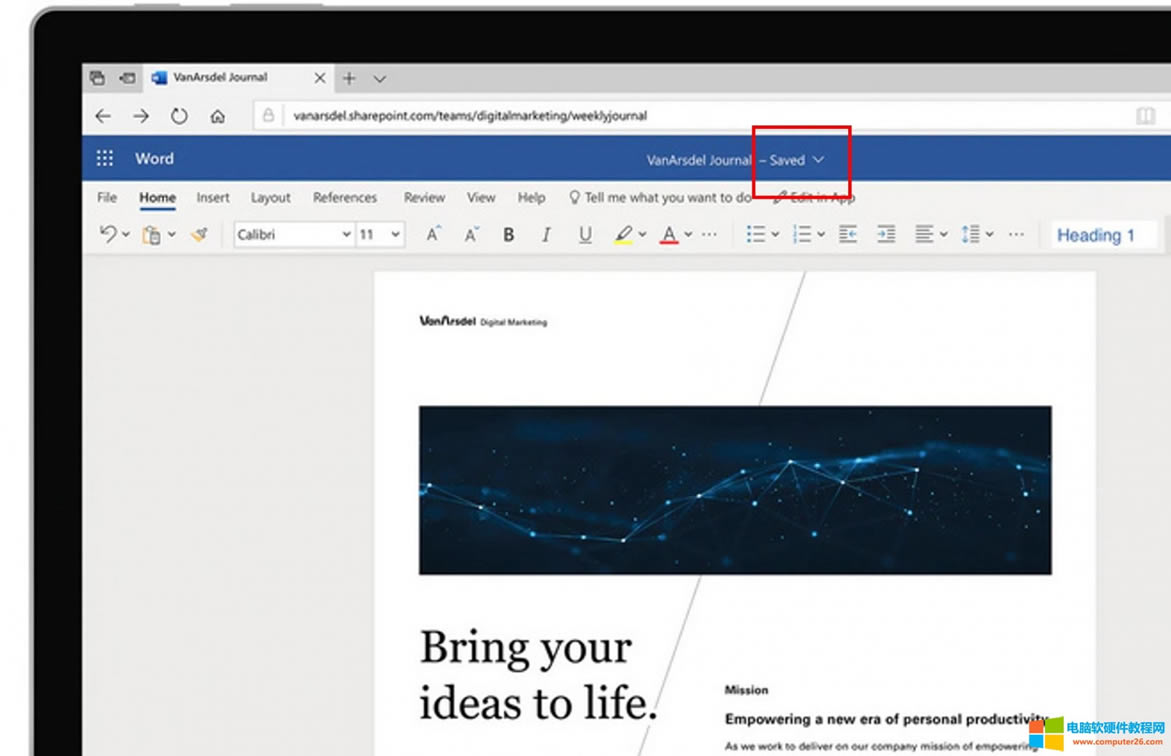The height and width of the screenshot is (756, 1171).
Task: Click the Grow Font icon
Action: tap(433, 235)
